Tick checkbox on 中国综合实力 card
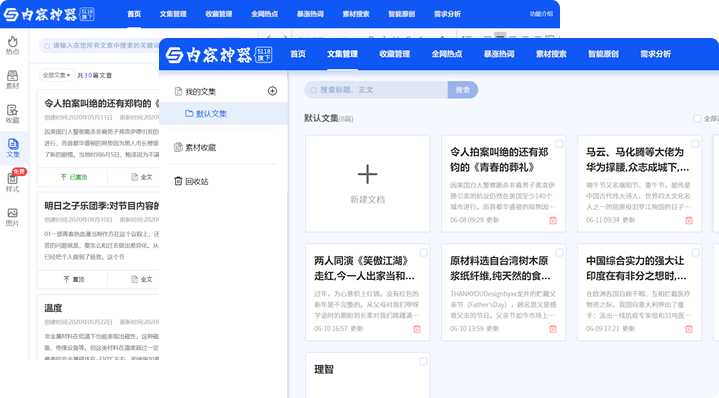The image size is (719, 398). tap(695, 253)
